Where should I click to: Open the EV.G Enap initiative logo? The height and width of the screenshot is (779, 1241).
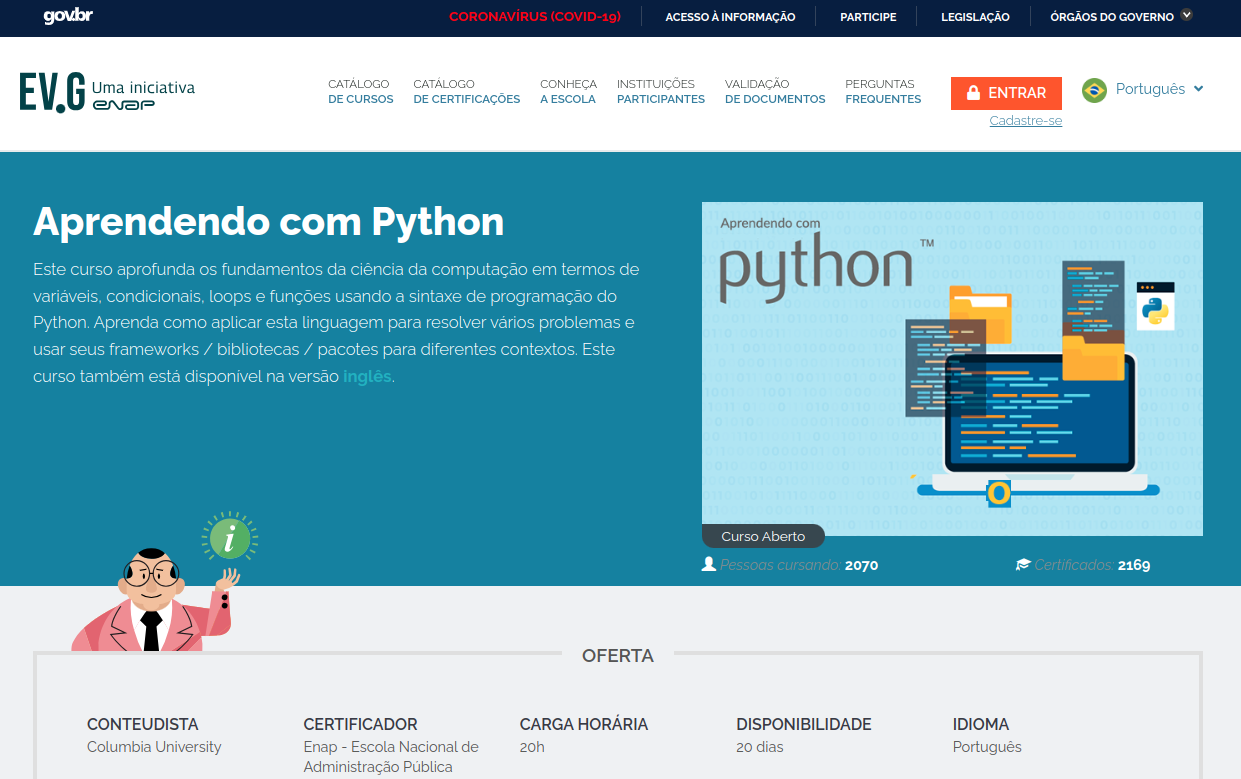[x=107, y=93]
